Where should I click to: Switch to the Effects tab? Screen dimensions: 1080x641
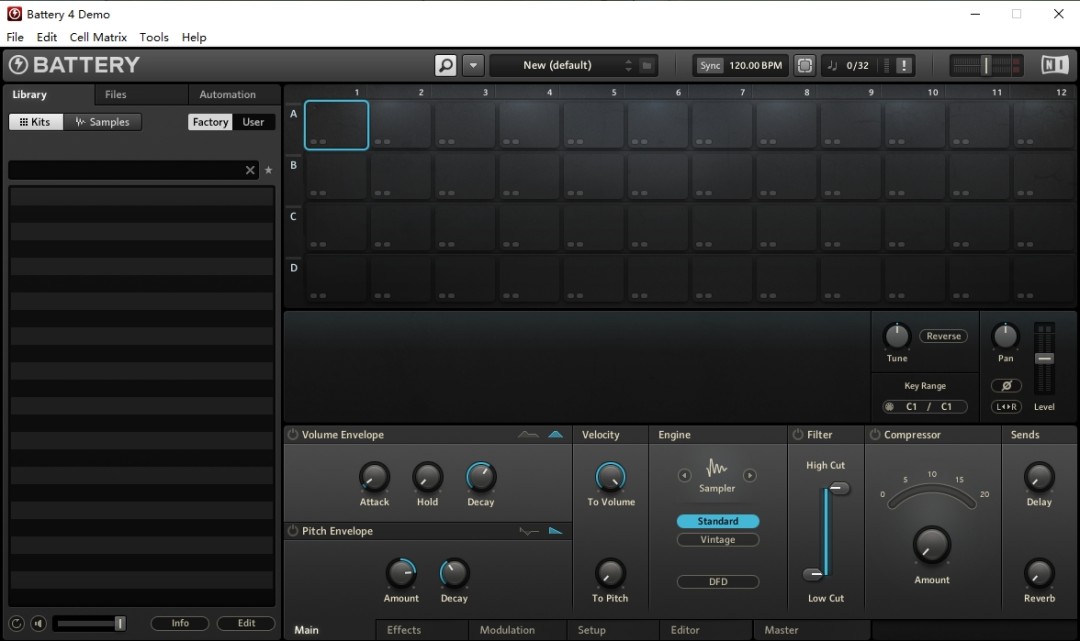[404, 630]
